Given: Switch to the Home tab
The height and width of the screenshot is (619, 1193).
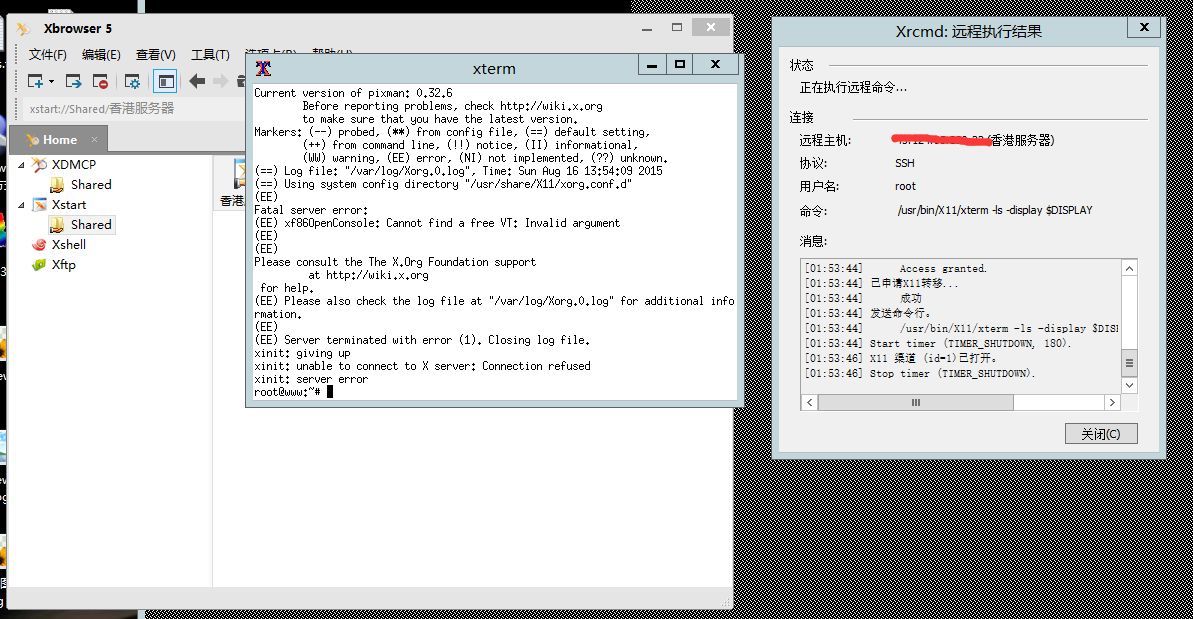Looking at the screenshot, I should [59, 140].
